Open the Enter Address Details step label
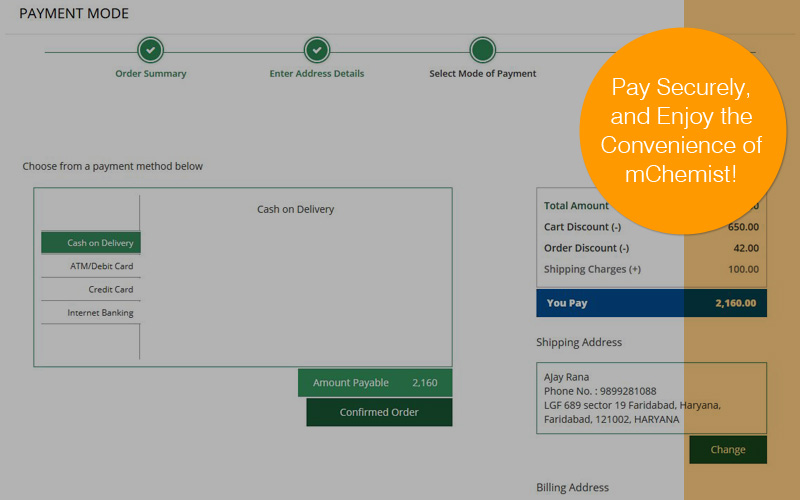800x500 pixels. click(x=317, y=74)
